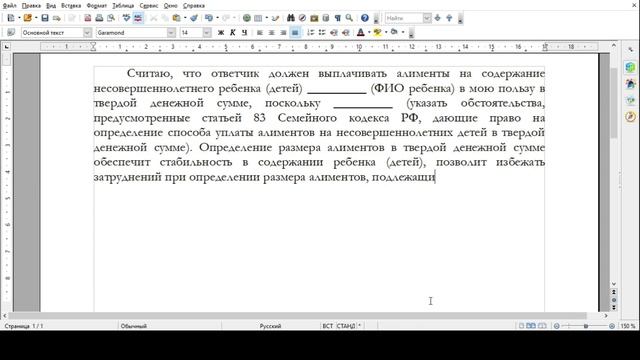Click the Zoom magnifier icon
Screen dimensions: 640x360
(349, 18)
